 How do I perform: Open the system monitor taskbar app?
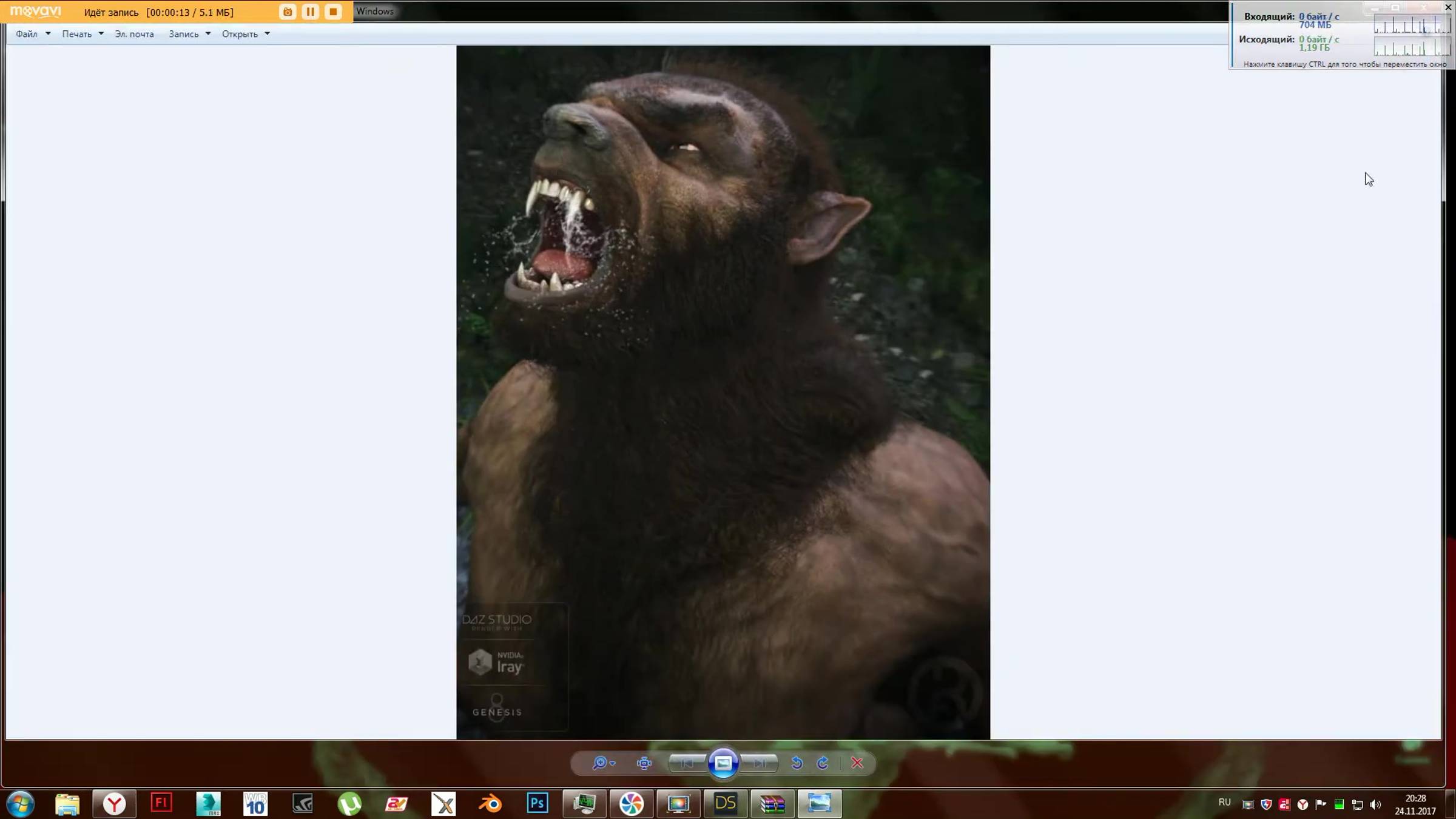coord(584,804)
